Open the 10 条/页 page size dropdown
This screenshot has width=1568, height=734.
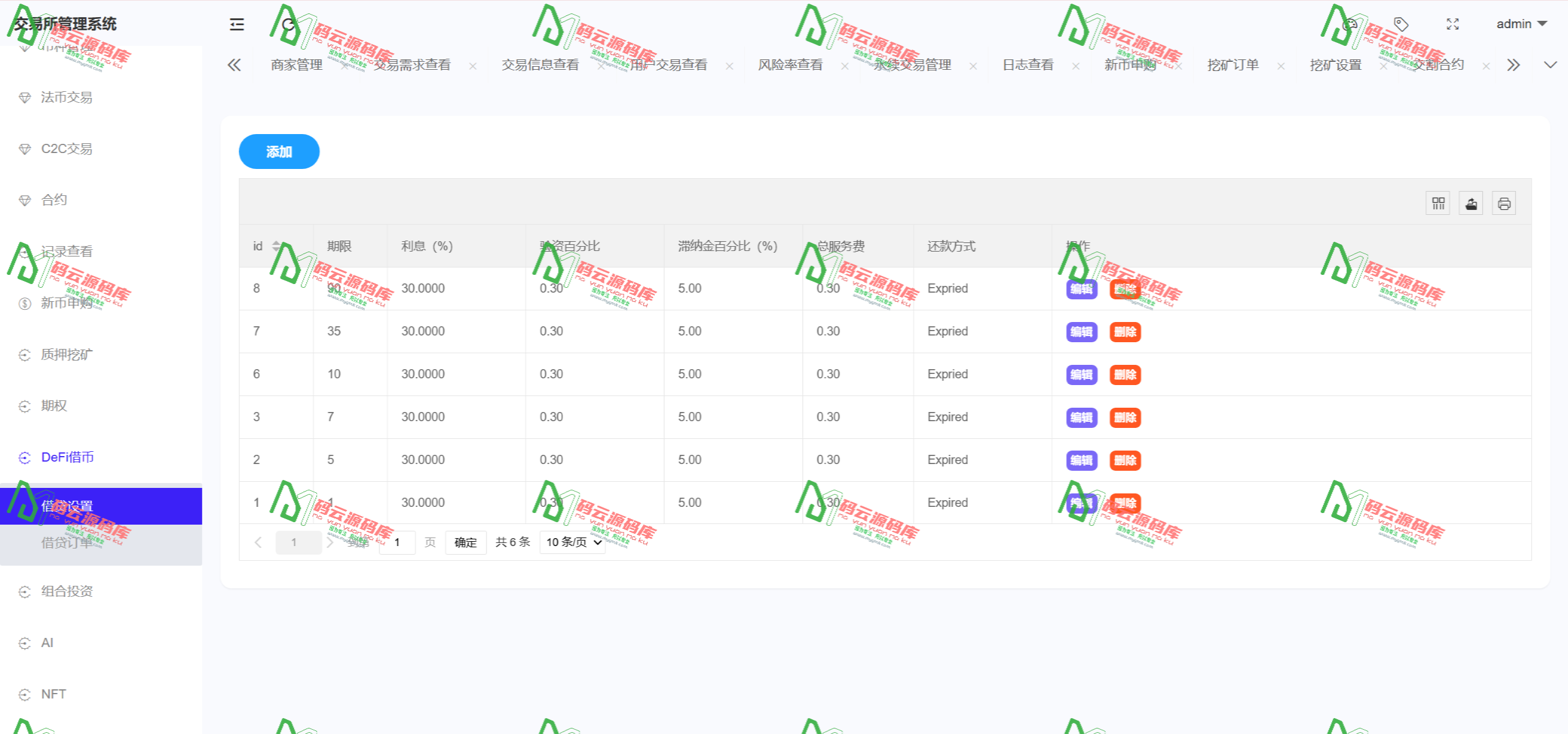(x=571, y=542)
